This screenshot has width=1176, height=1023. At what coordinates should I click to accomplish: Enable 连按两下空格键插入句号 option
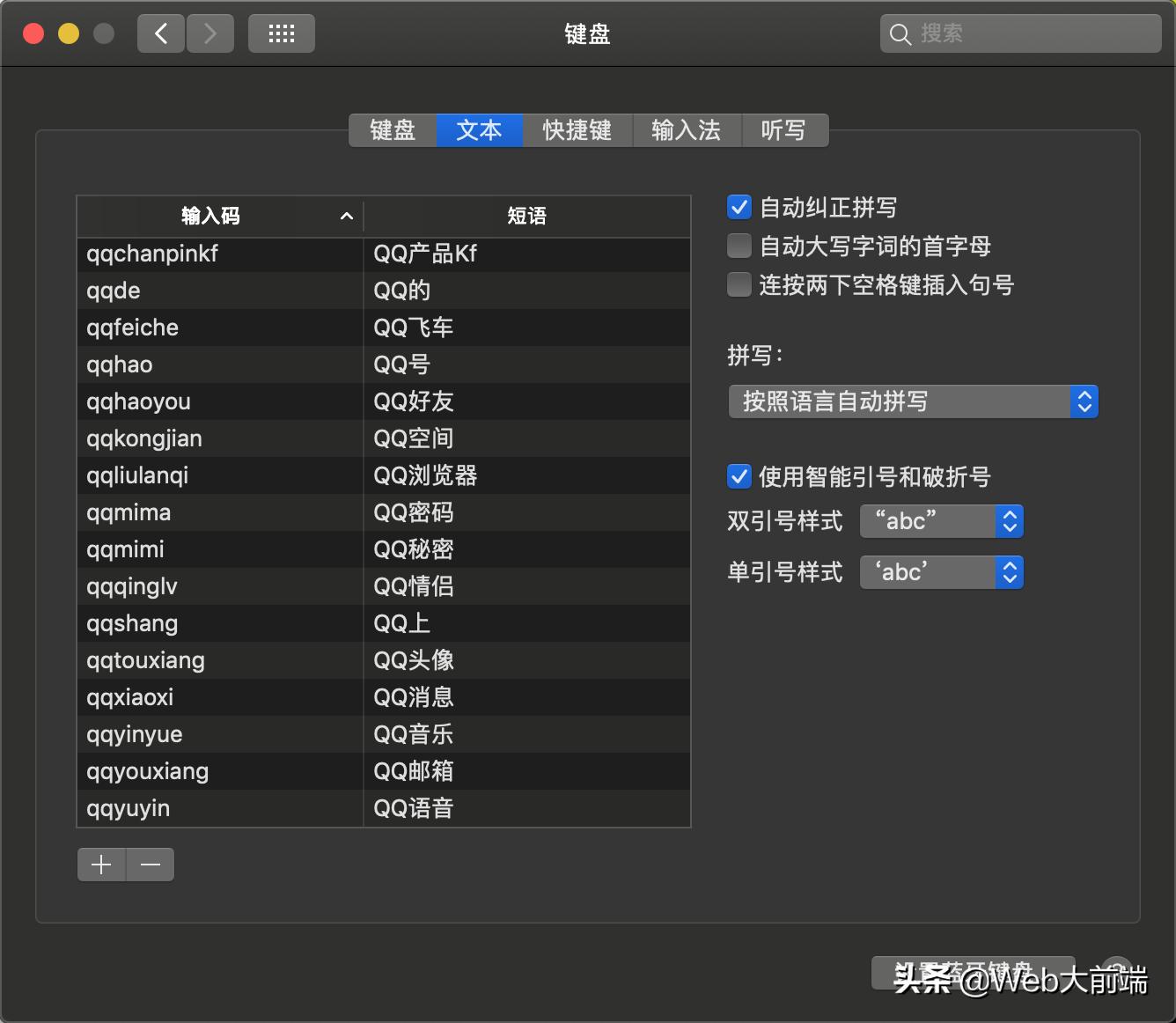739,284
